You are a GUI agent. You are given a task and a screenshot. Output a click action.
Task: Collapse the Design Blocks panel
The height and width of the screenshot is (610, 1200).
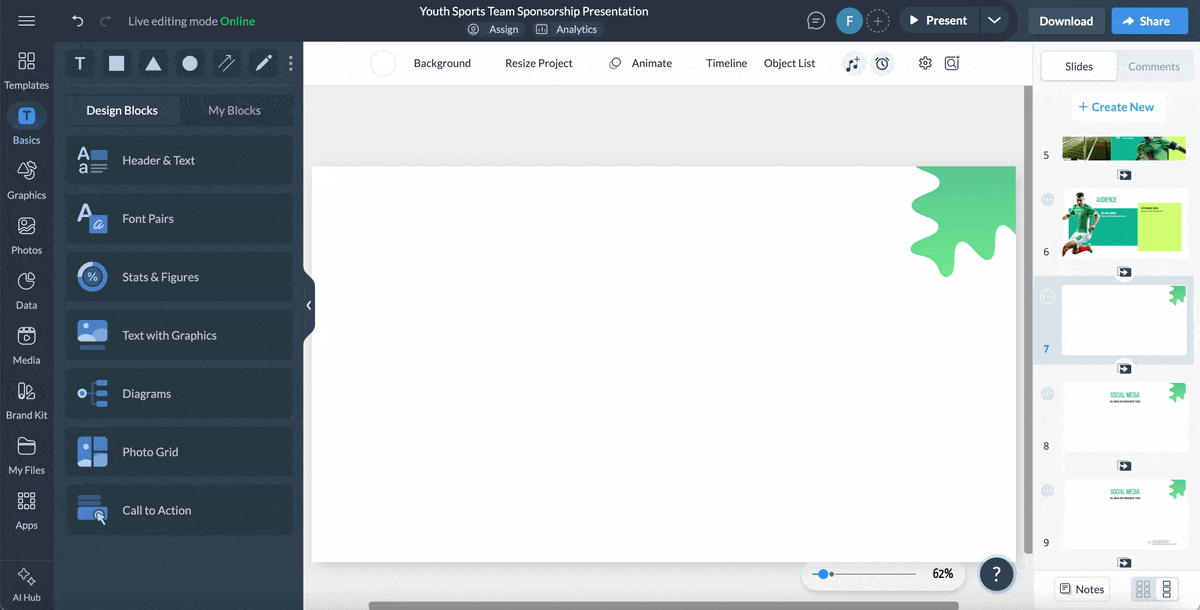[x=308, y=305]
